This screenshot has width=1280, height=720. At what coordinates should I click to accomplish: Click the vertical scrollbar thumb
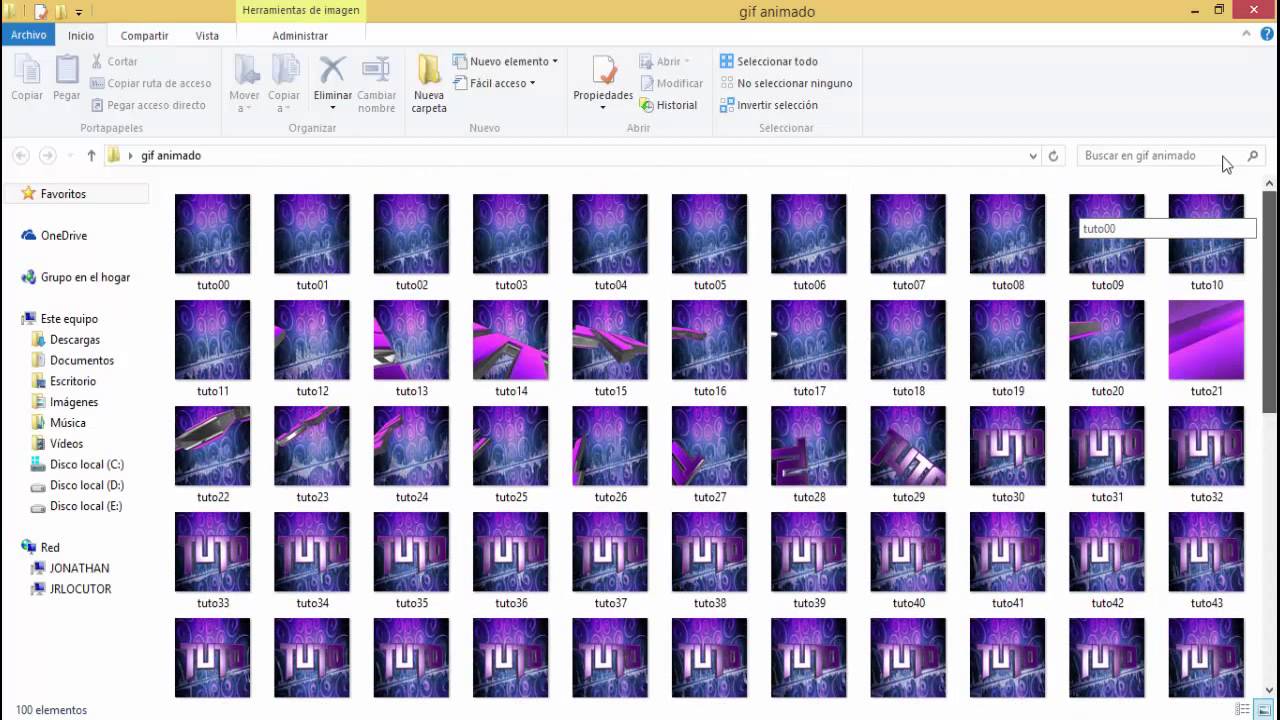coord(1270,300)
